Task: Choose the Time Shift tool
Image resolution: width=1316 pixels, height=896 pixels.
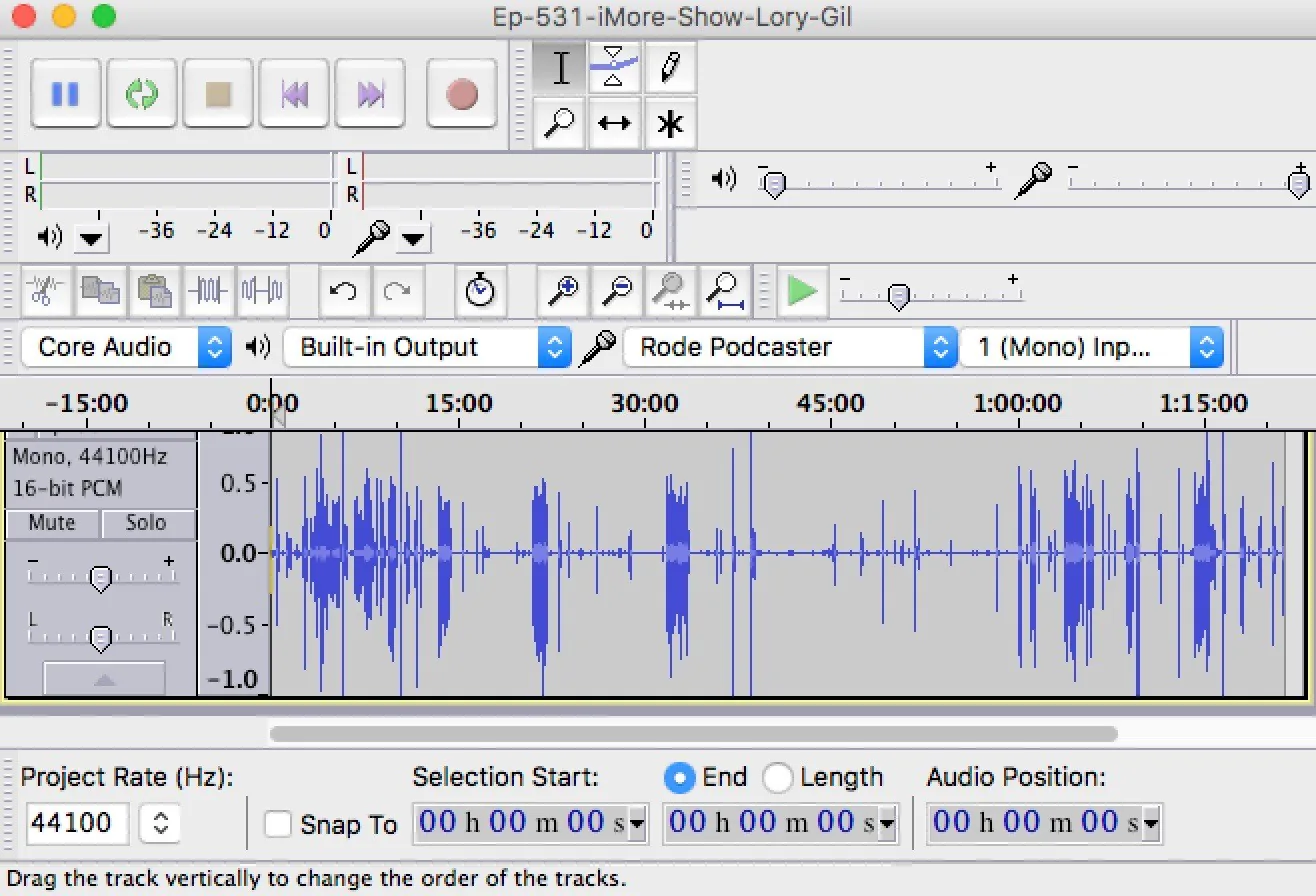Action: (x=614, y=123)
